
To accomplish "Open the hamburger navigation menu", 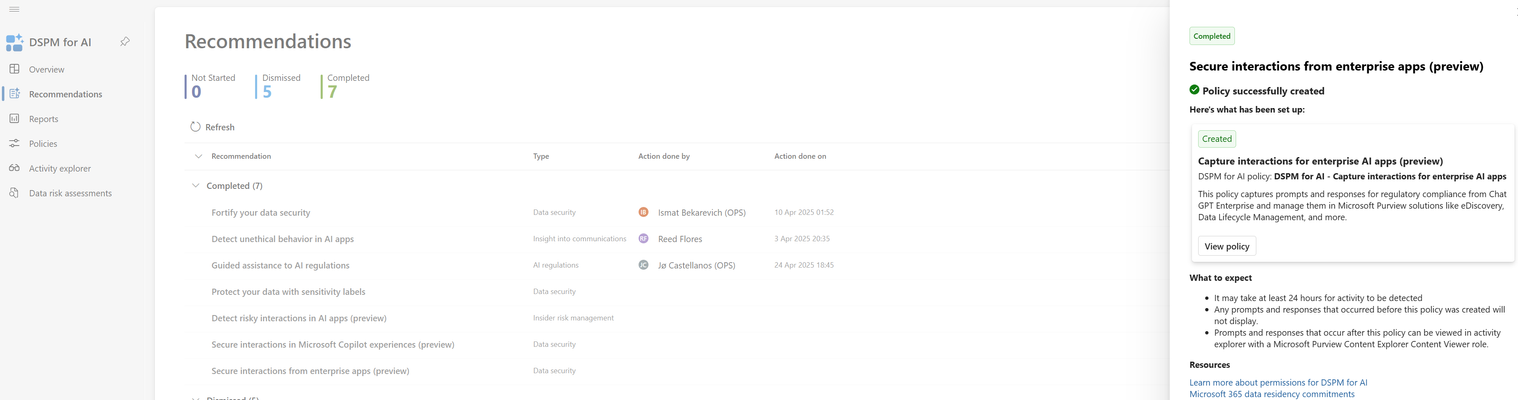I will click(x=14, y=9).
